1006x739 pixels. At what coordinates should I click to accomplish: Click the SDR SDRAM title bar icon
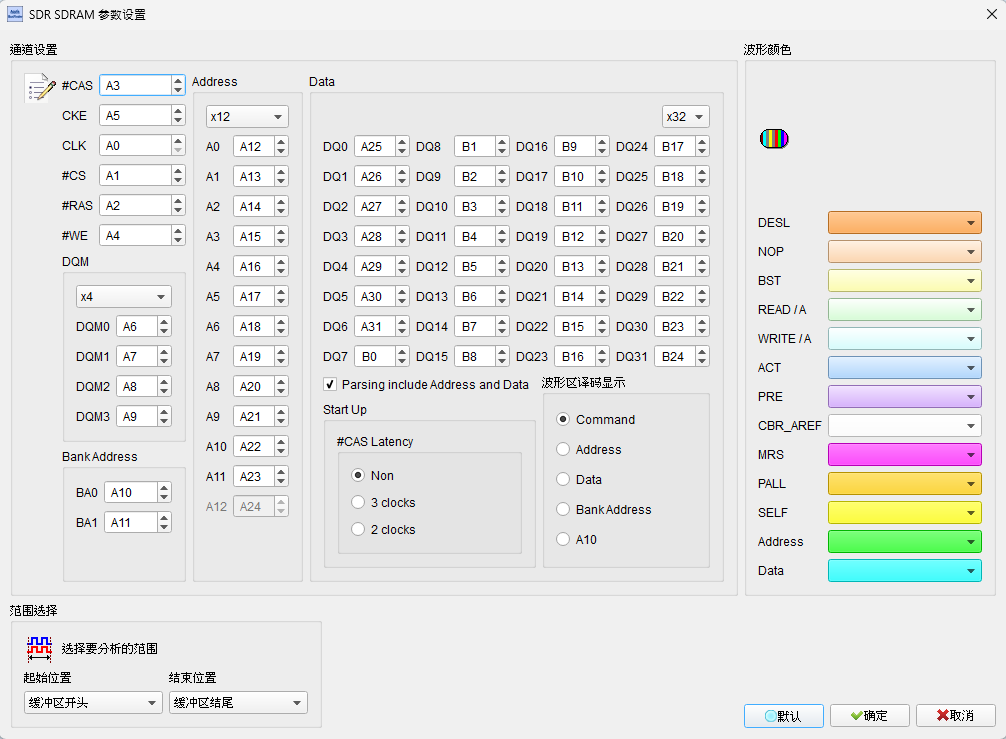pos(15,13)
